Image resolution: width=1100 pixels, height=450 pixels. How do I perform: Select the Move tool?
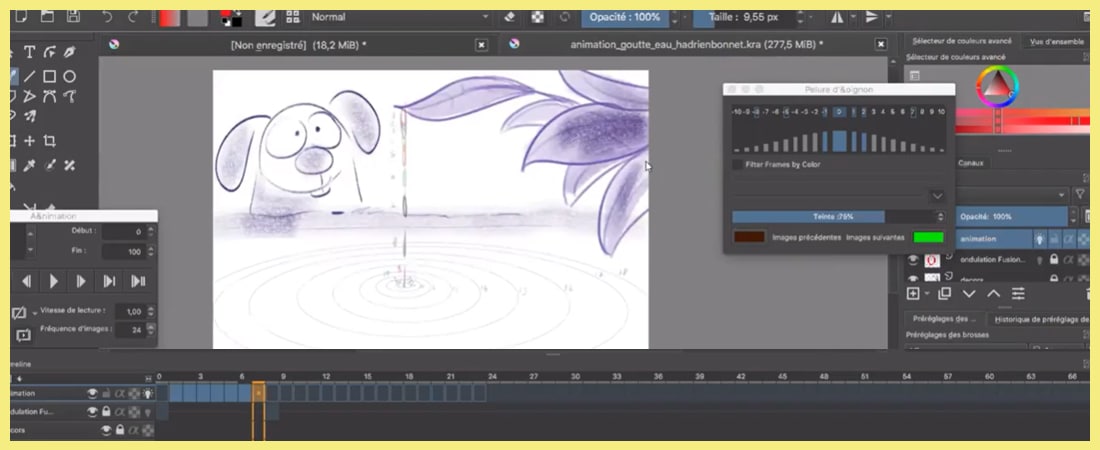29,141
